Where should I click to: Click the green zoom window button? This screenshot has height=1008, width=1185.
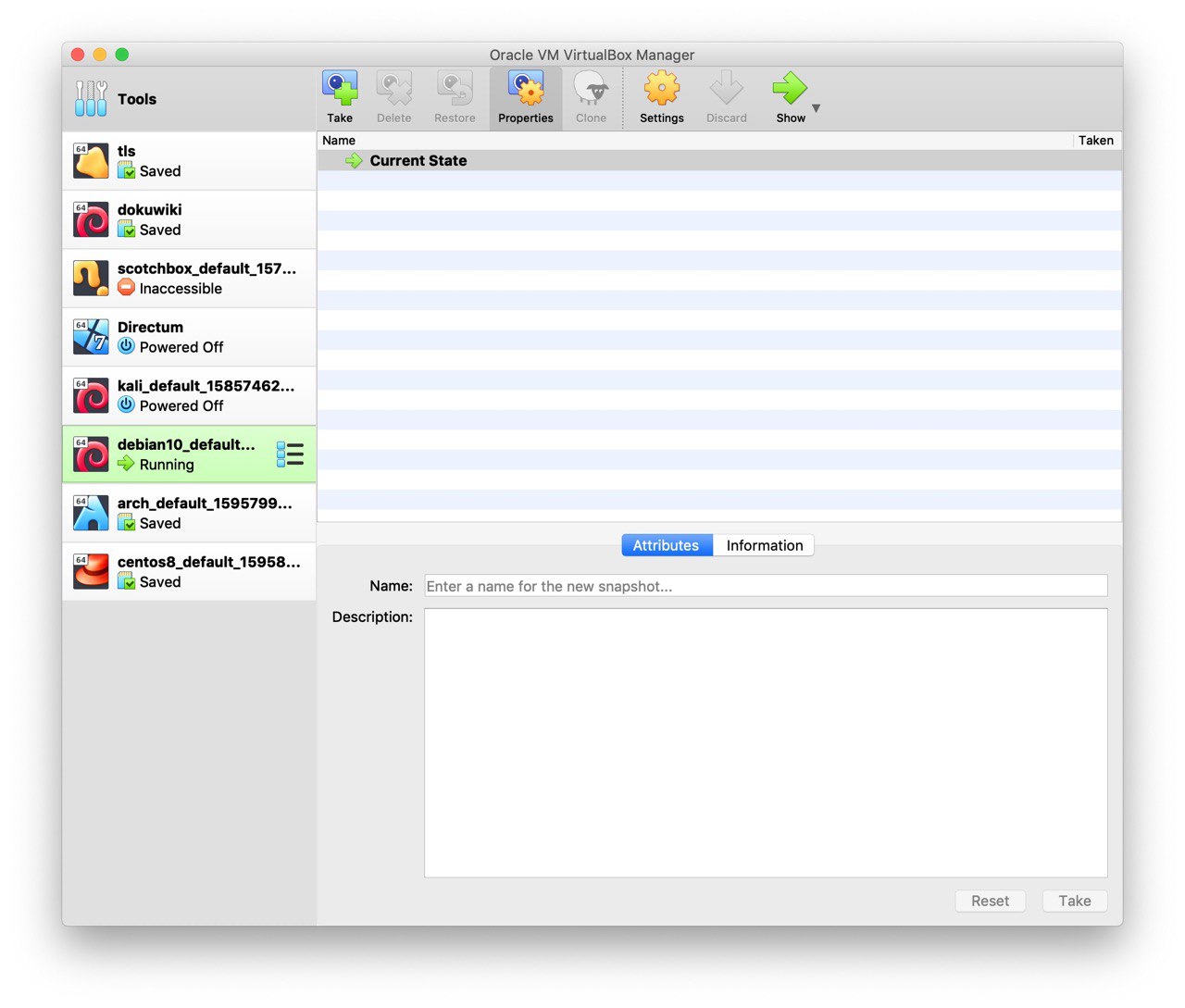(122, 55)
